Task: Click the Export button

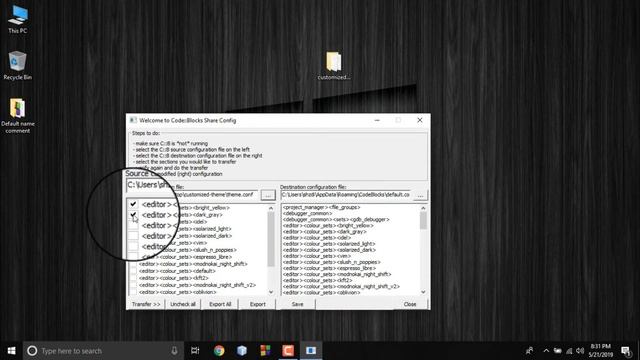Action: click(258, 304)
